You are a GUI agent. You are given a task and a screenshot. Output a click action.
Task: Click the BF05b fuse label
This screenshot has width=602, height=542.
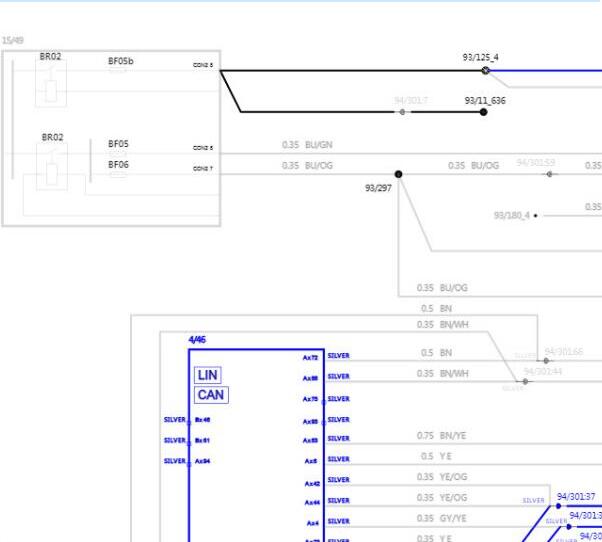pyautogui.click(x=121, y=61)
